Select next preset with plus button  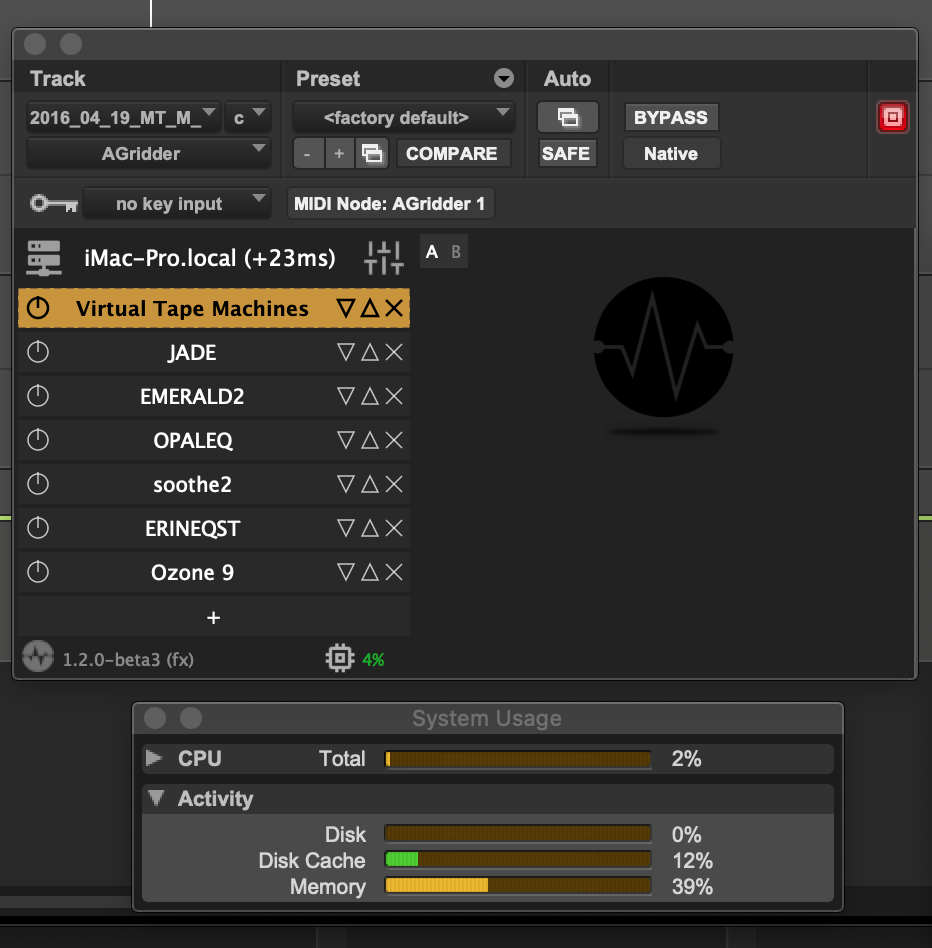click(x=339, y=154)
